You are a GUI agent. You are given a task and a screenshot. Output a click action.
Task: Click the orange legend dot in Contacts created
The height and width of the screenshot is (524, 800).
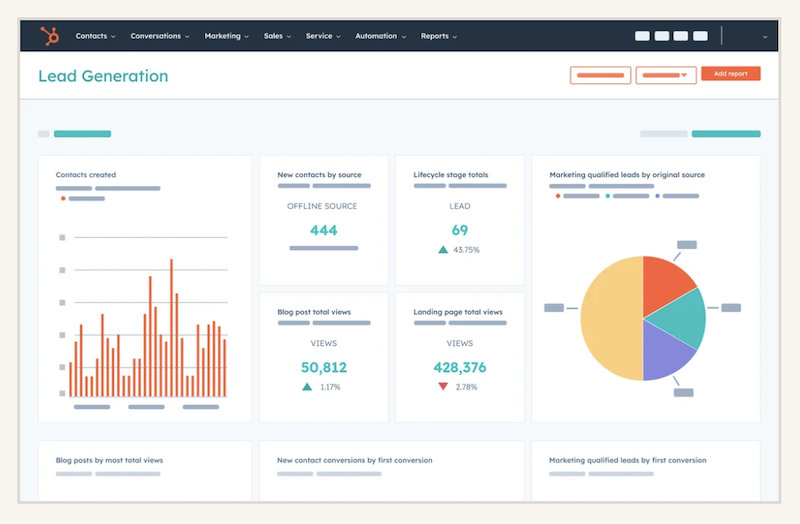coord(63,199)
